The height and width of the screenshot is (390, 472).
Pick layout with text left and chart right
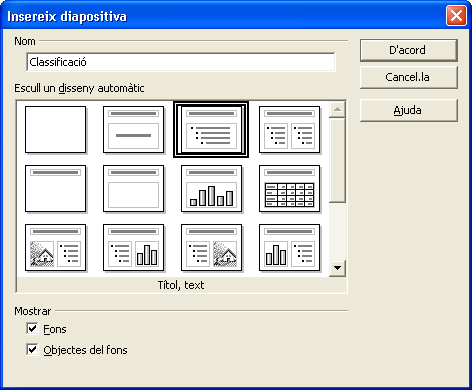coord(133,248)
